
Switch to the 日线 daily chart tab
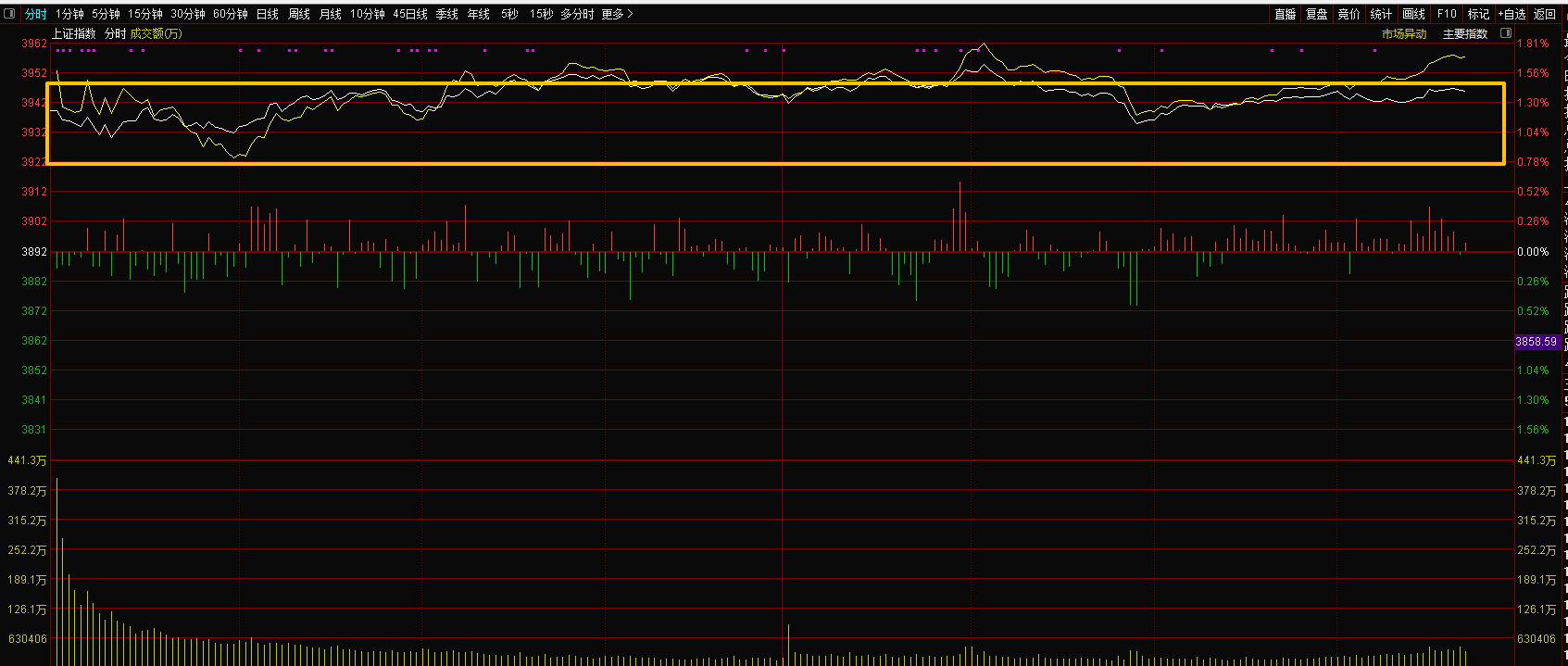[267, 14]
